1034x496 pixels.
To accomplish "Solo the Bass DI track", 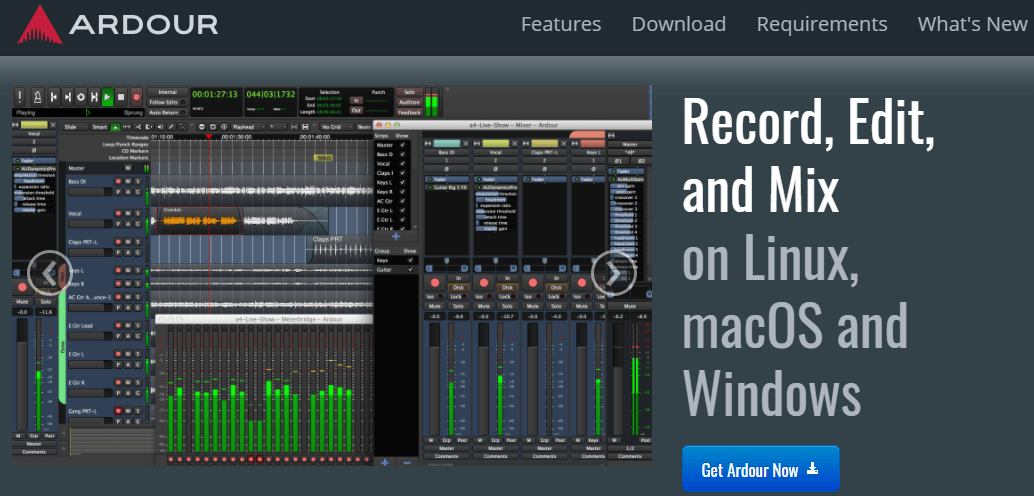I will [x=138, y=181].
